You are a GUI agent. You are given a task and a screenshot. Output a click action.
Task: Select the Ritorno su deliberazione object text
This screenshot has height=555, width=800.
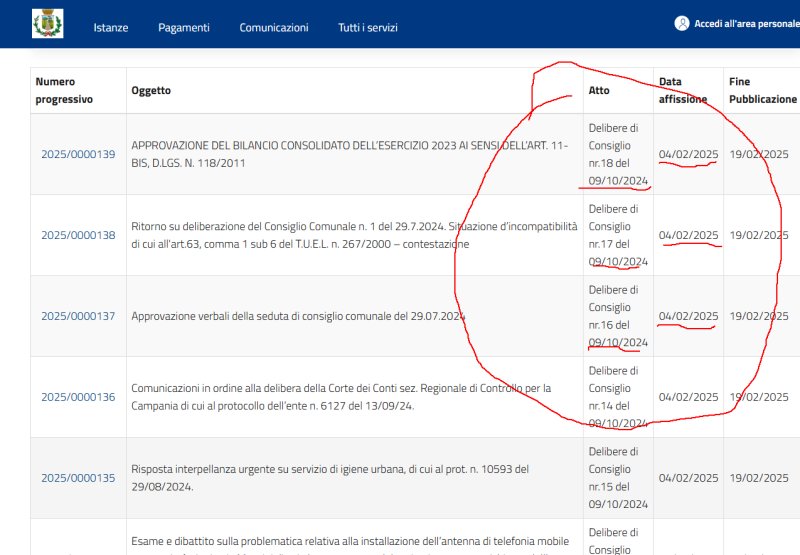(x=354, y=235)
